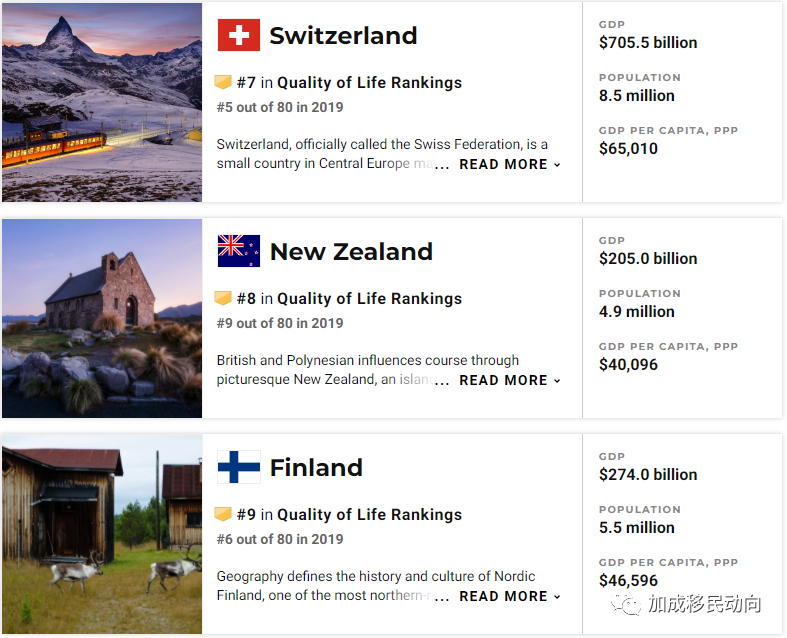
Task: Click the yellow ribbon icon beside #8 ranking
Action: 223,298
